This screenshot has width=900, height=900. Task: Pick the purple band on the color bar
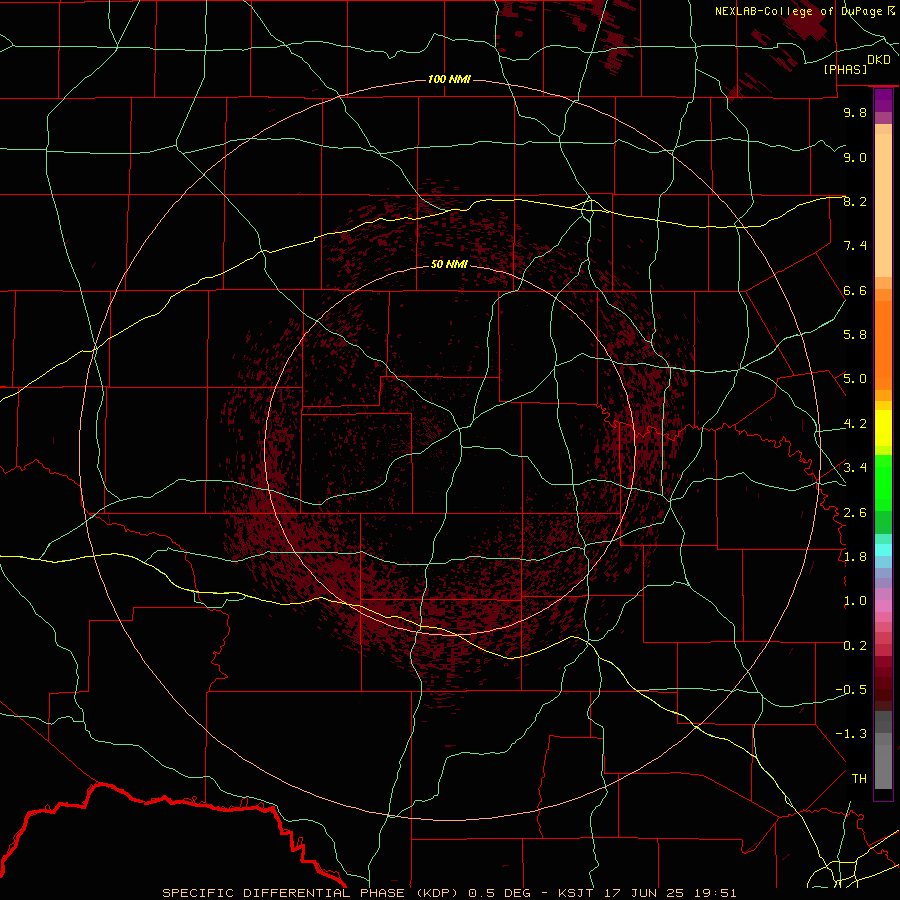(x=883, y=100)
